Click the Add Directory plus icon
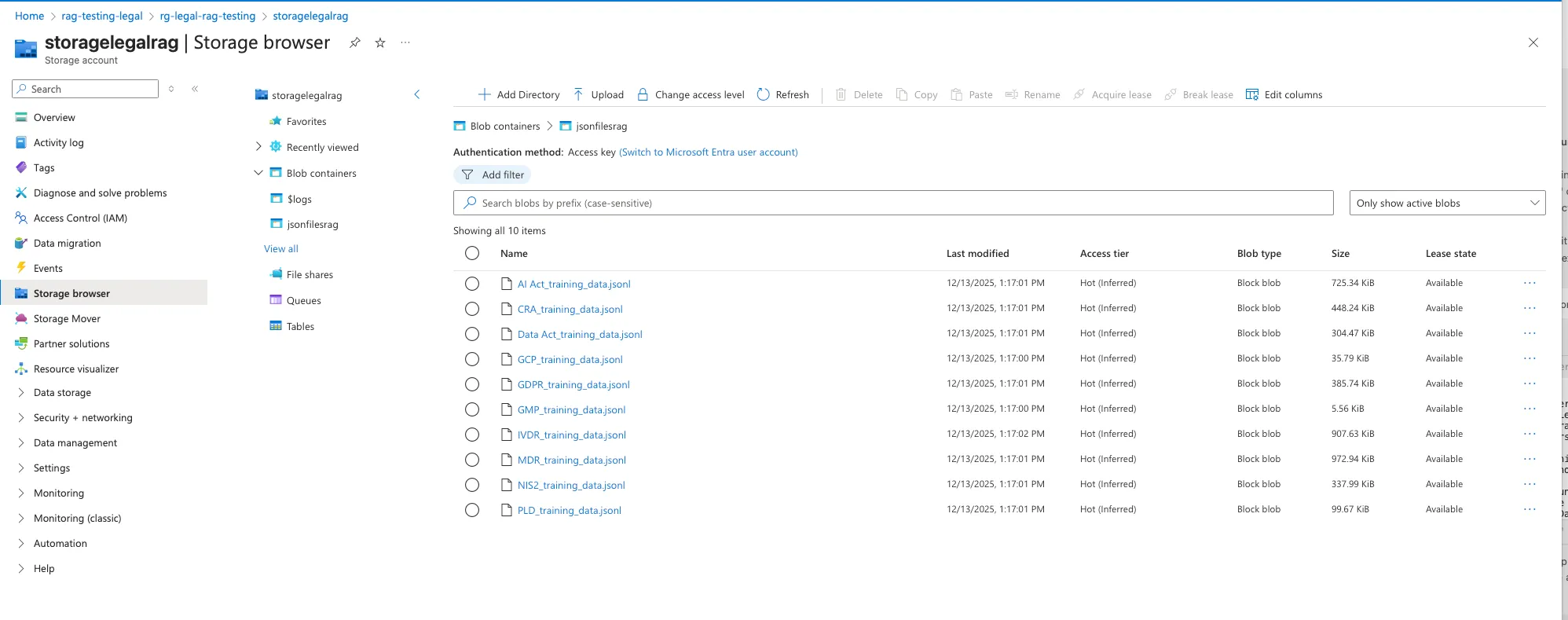This screenshot has width=1568, height=620. click(x=485, y=94)
